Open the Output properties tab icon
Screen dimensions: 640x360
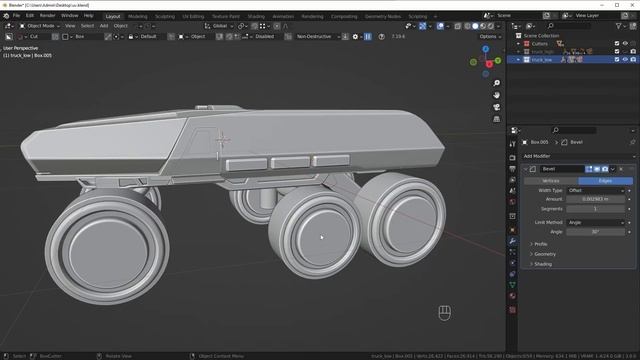click(x=512, y=169)
